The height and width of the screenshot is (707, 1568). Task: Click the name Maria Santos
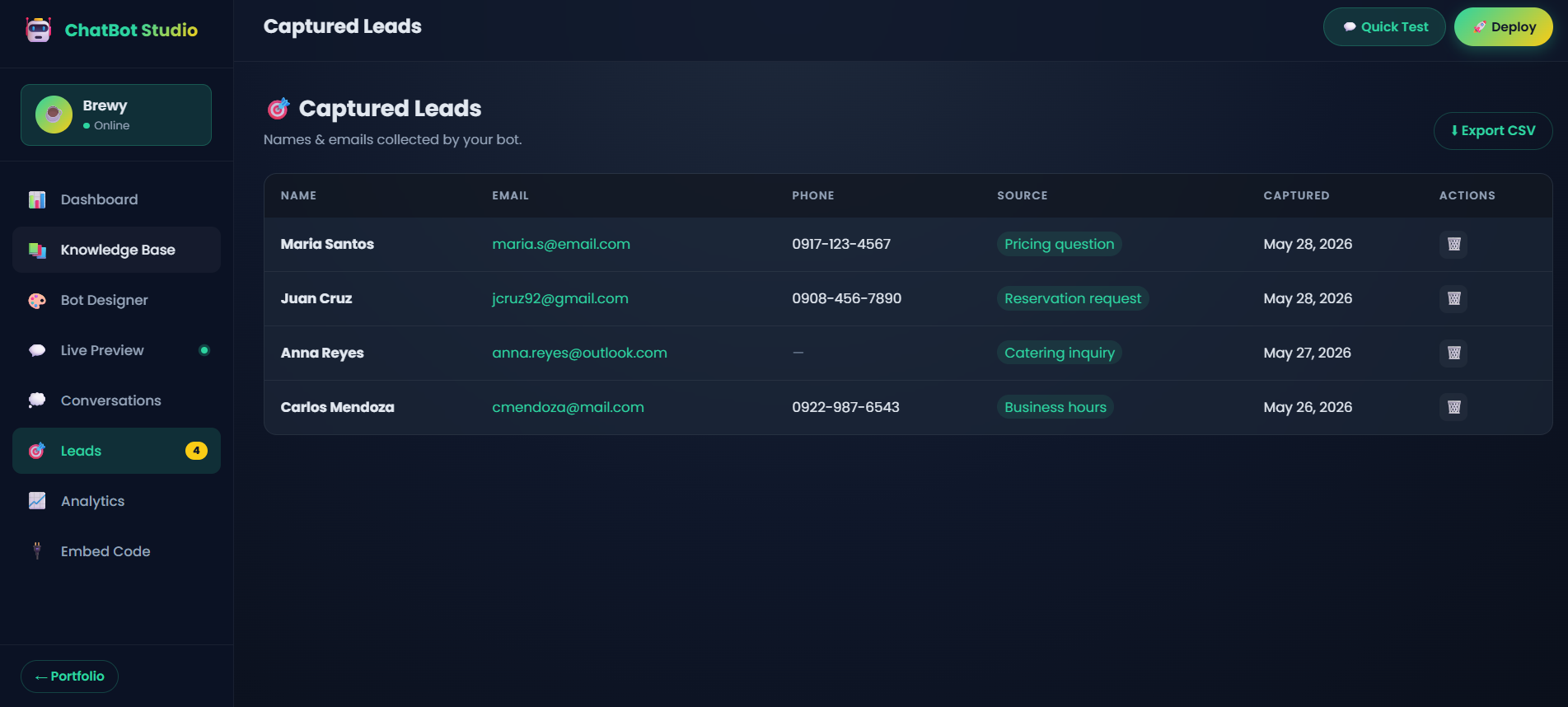pos(327,244)
